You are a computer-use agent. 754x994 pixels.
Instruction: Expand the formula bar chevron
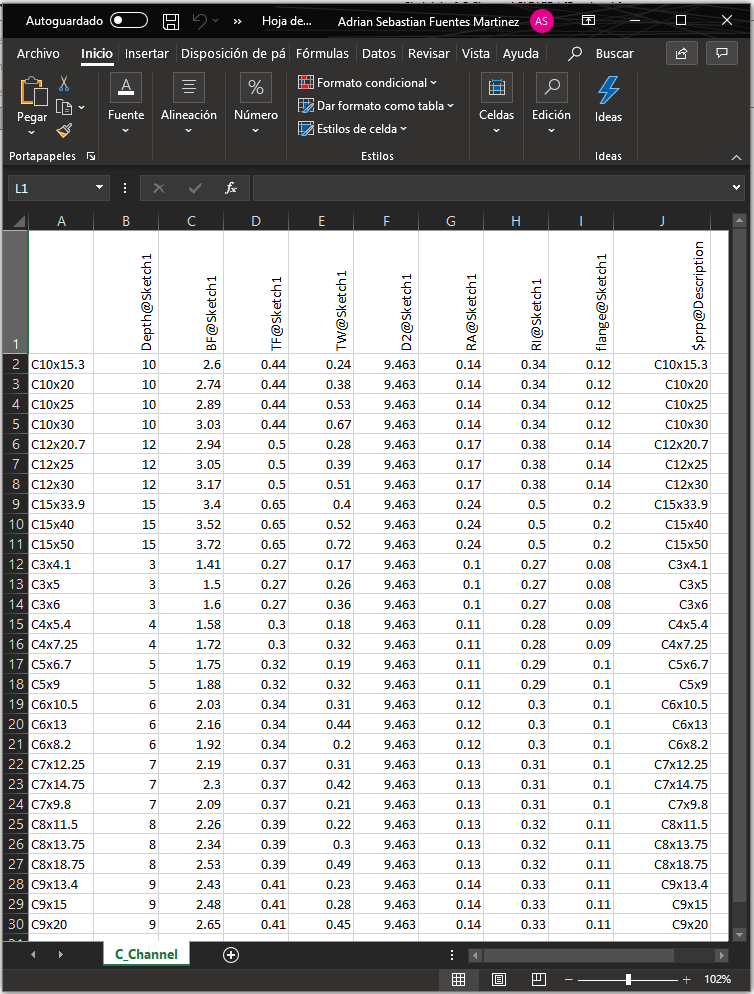(736, 188)
